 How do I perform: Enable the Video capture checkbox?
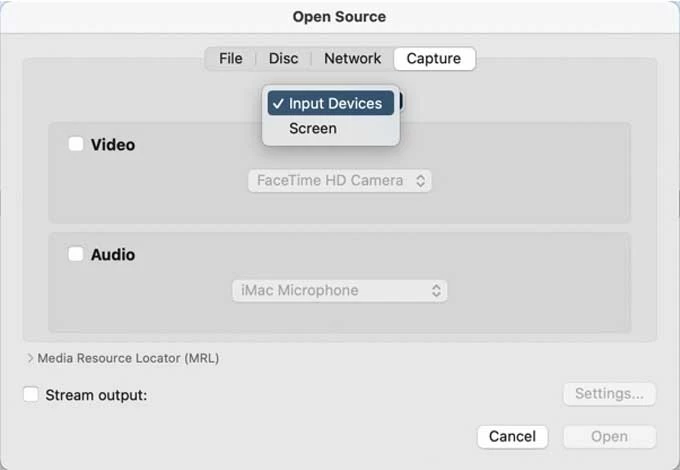(76, 144)
